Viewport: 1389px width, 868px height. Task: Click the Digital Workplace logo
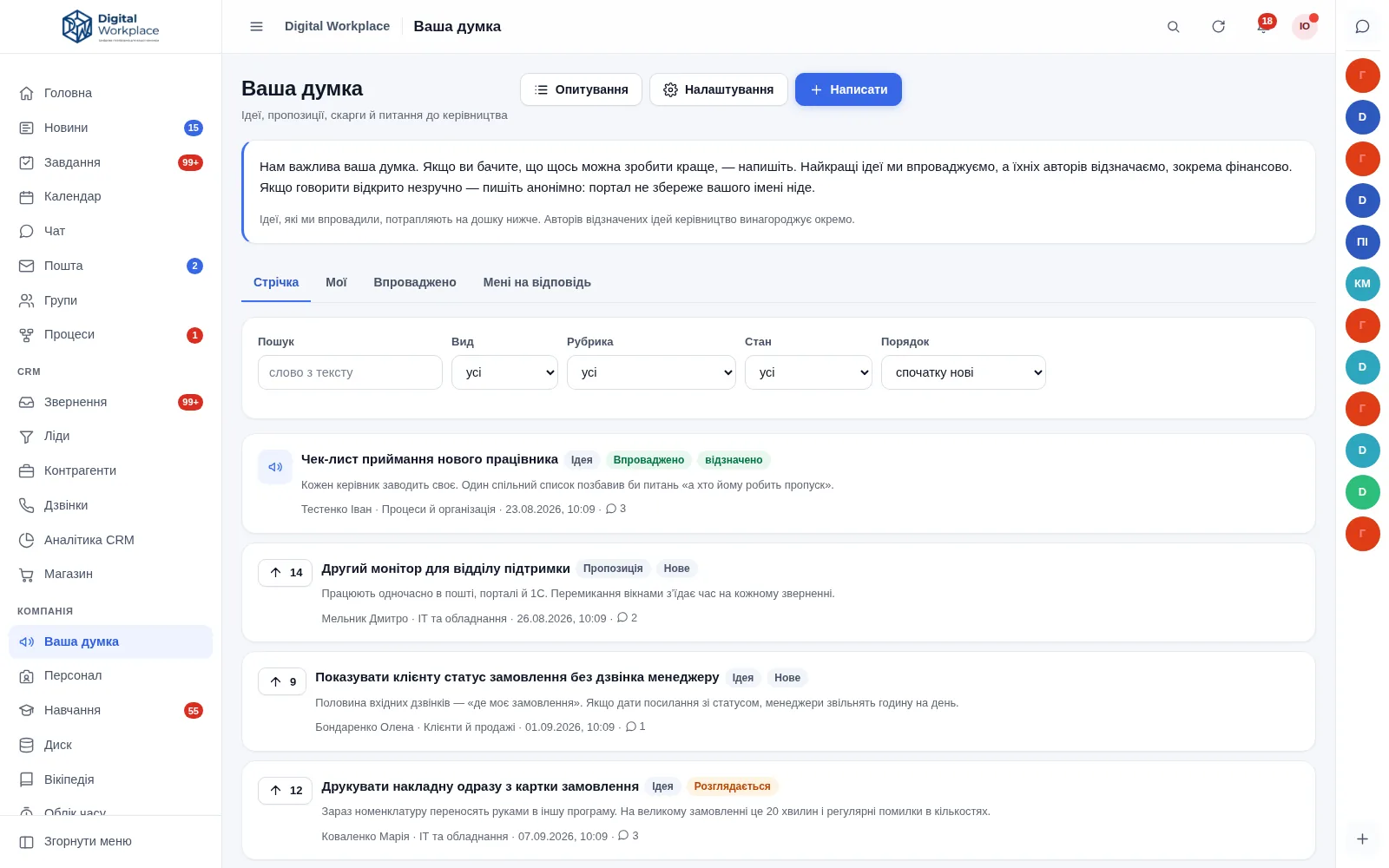(110, 26)
